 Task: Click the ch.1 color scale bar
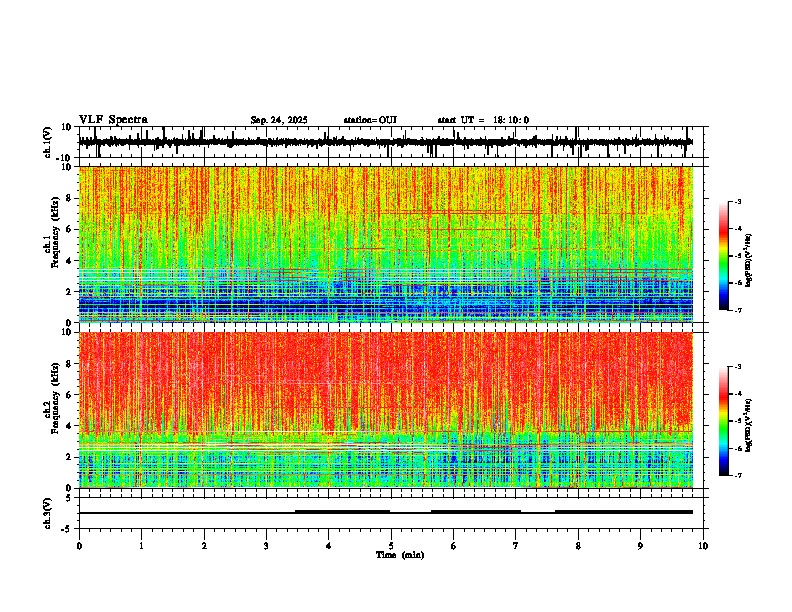(x=723, y=256)
